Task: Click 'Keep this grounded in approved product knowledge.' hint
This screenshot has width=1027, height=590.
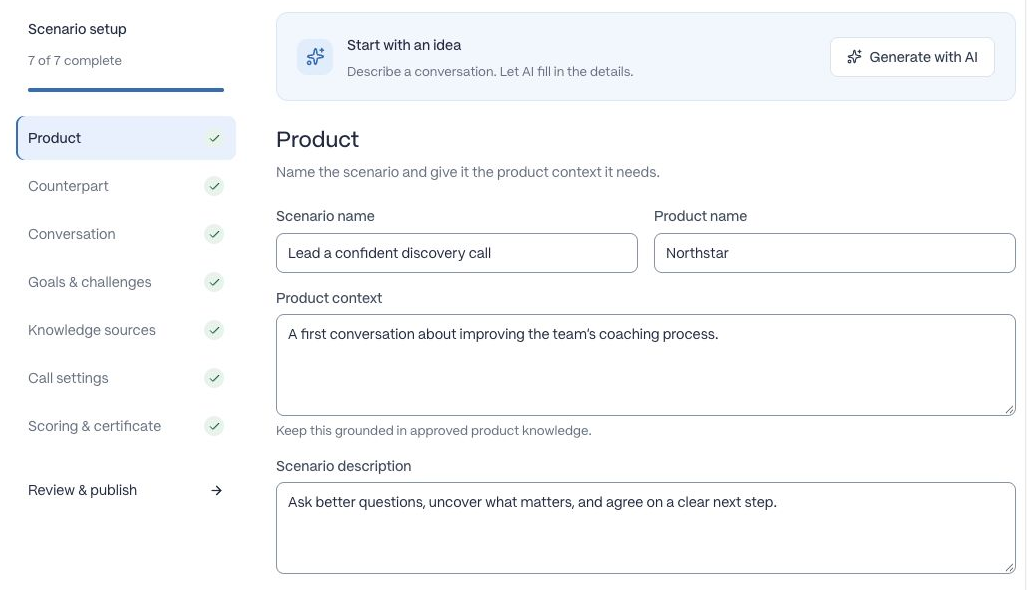Action: (434, 430)
